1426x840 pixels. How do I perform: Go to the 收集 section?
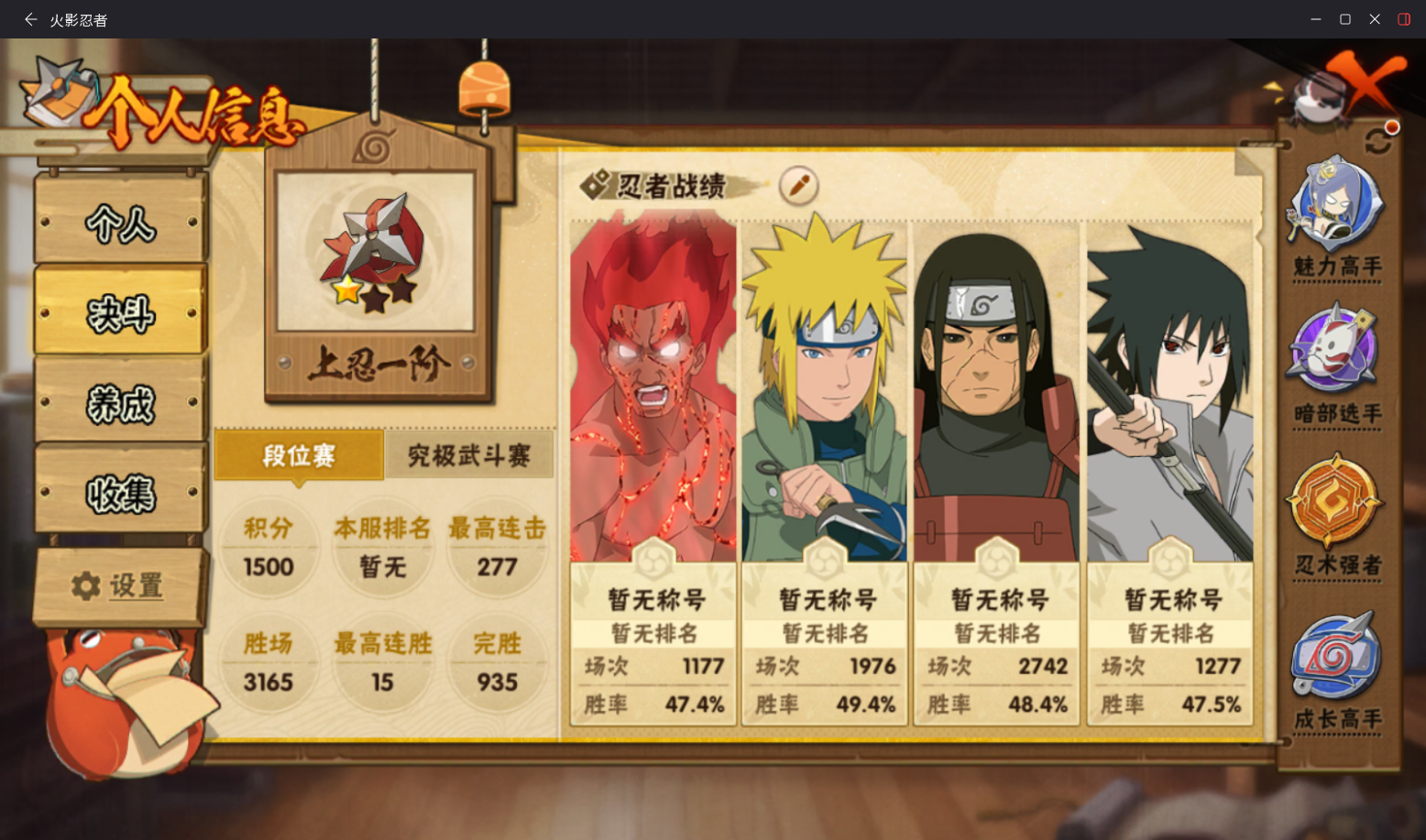[x=120, y=493]
